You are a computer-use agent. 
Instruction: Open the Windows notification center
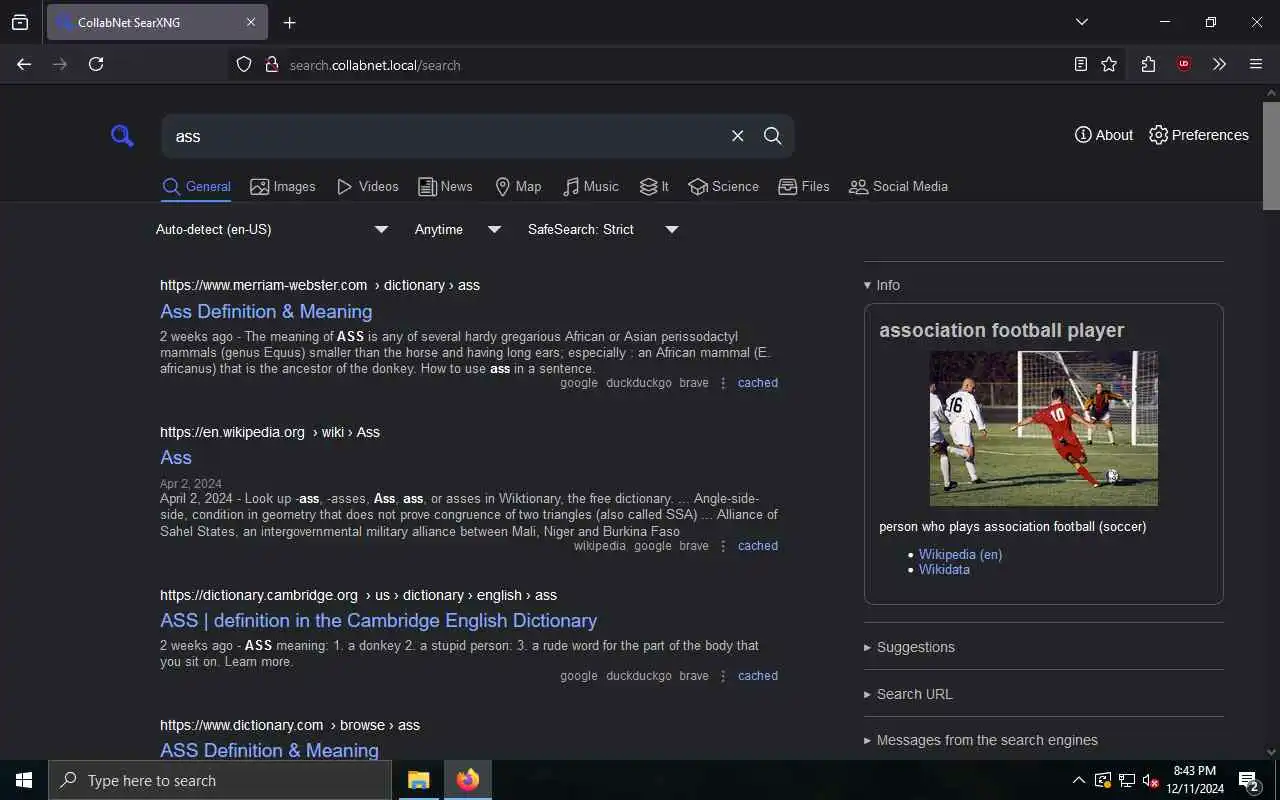coord(1248,780)
